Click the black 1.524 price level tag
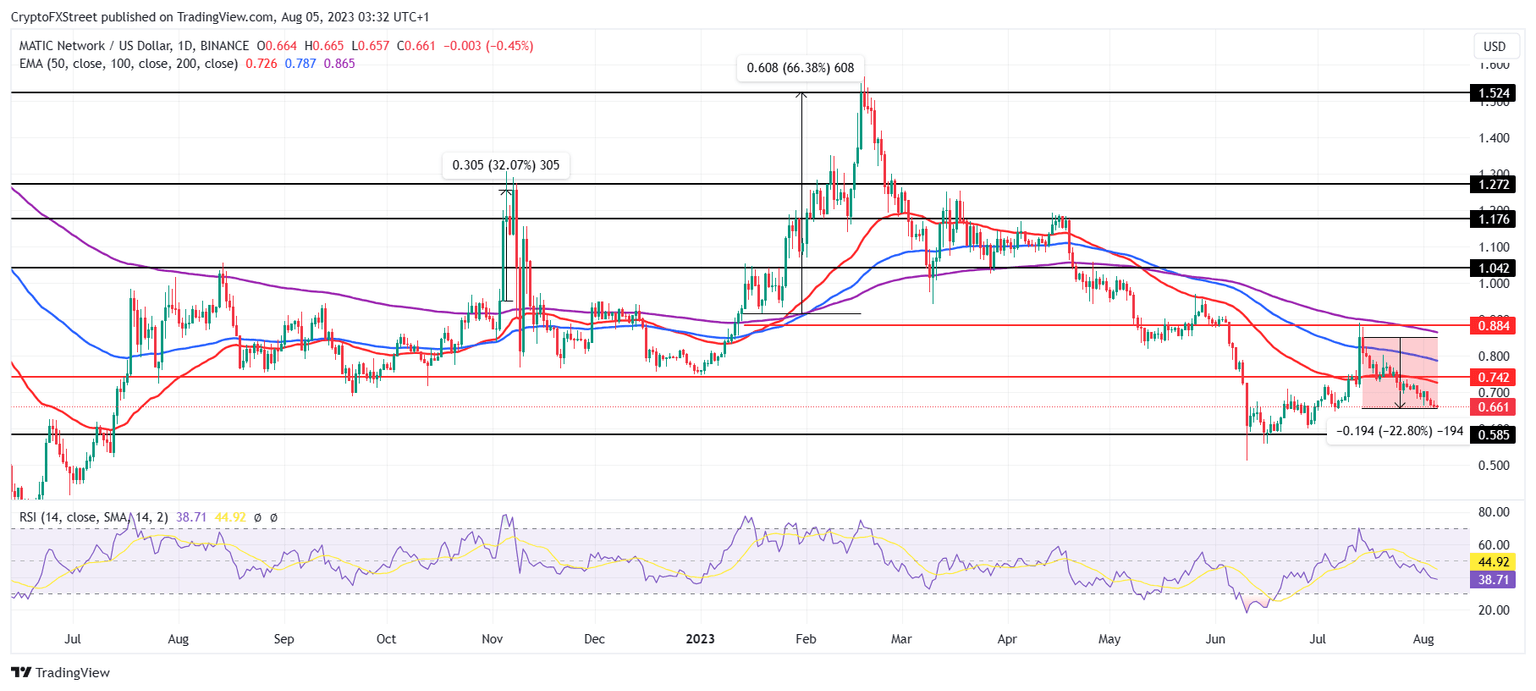Image resolution: width=1536 pixels, height=691 pixels. 1494,92
